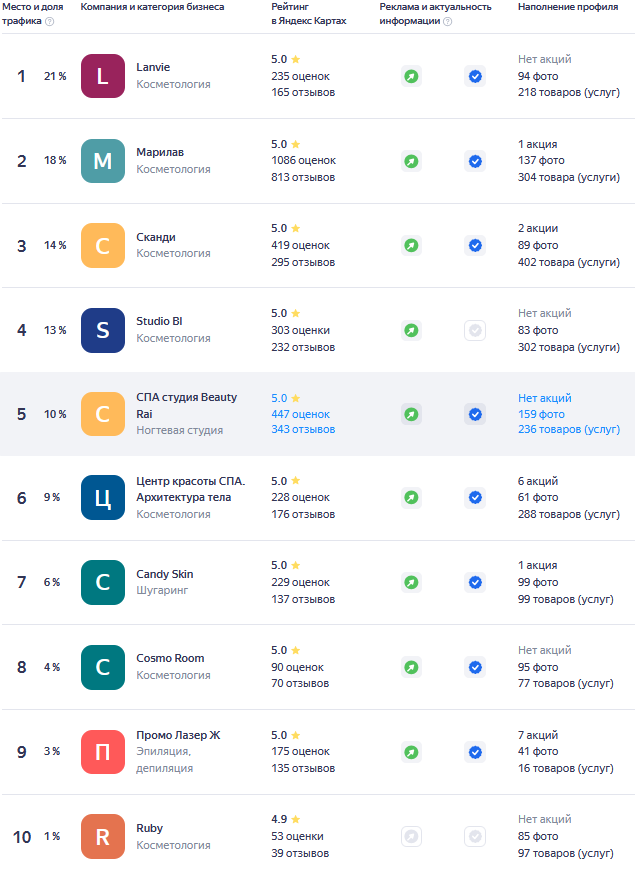635x875 pixels.
Task: Click the green advertising icon in Сканди row
Action: click(411, 245)
